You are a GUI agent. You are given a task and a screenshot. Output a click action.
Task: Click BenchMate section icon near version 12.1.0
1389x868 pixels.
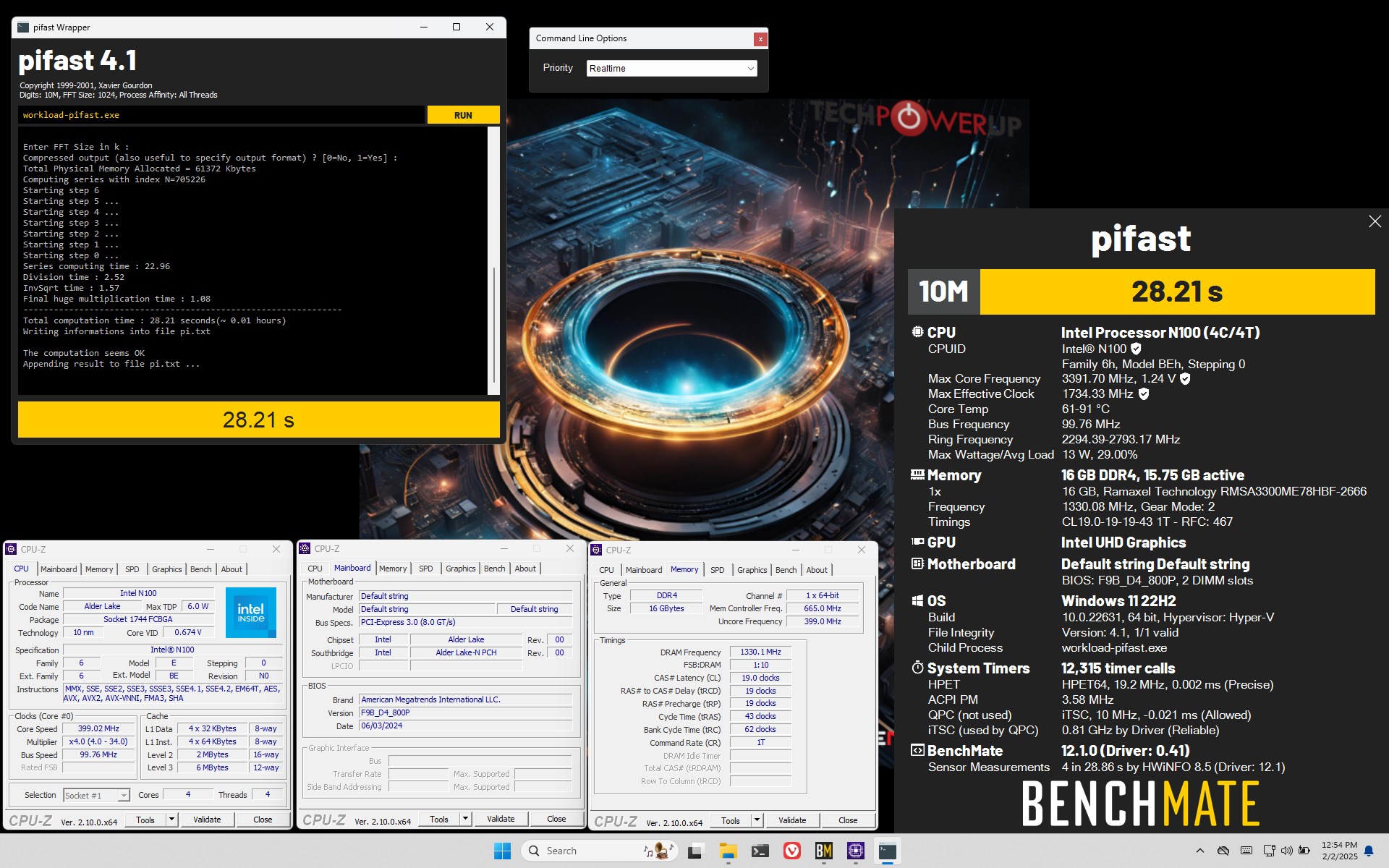(917, 750)
